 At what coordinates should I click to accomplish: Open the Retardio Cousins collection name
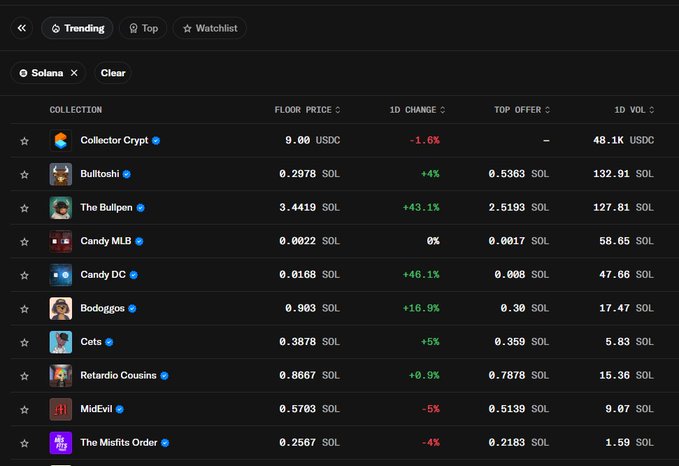pos(118,375)
